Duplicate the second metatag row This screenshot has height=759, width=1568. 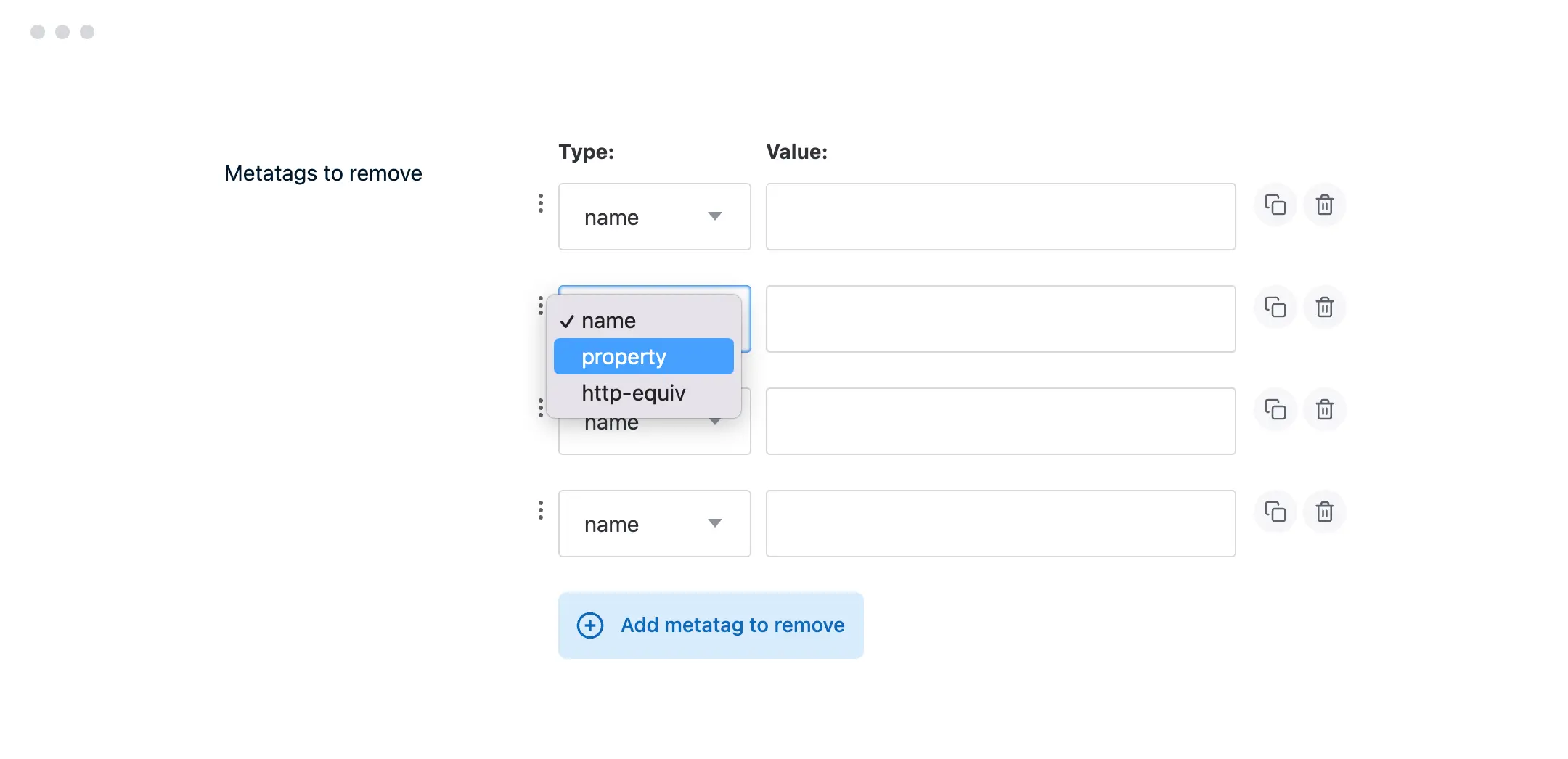tap(1275, 307)
